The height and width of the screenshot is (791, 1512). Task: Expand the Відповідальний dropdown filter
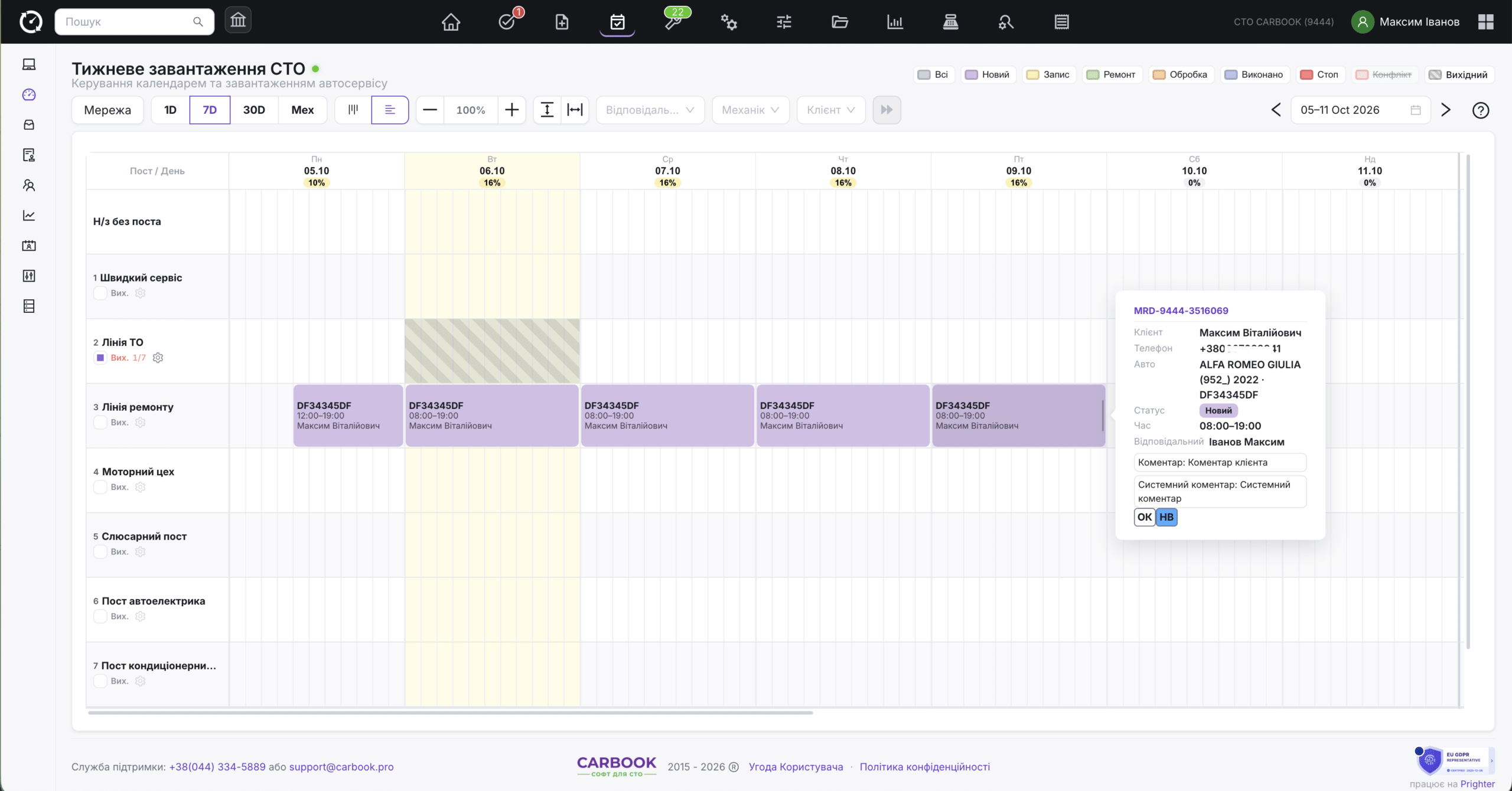coord(650,110)
